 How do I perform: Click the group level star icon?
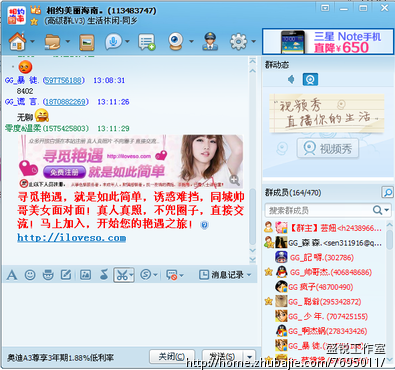[x=34, y=22]
